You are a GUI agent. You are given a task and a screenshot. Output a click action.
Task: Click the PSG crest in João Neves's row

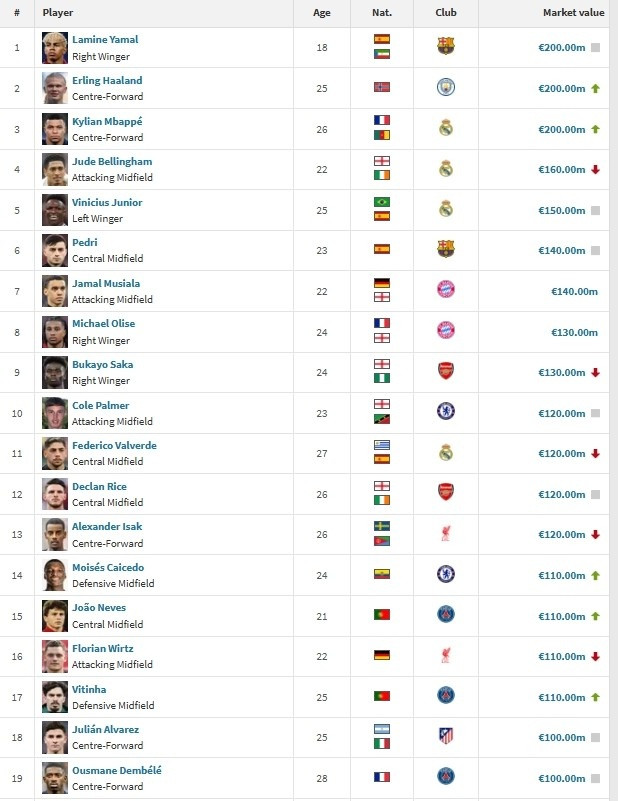[446, 615]
